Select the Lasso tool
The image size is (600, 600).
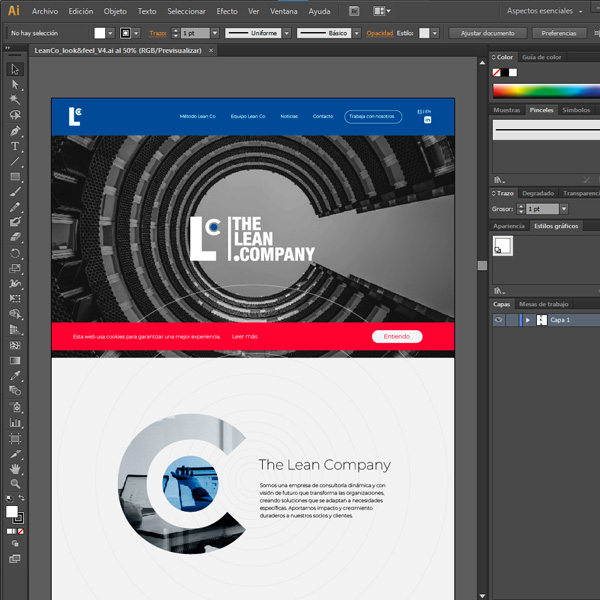click(15, 115)
